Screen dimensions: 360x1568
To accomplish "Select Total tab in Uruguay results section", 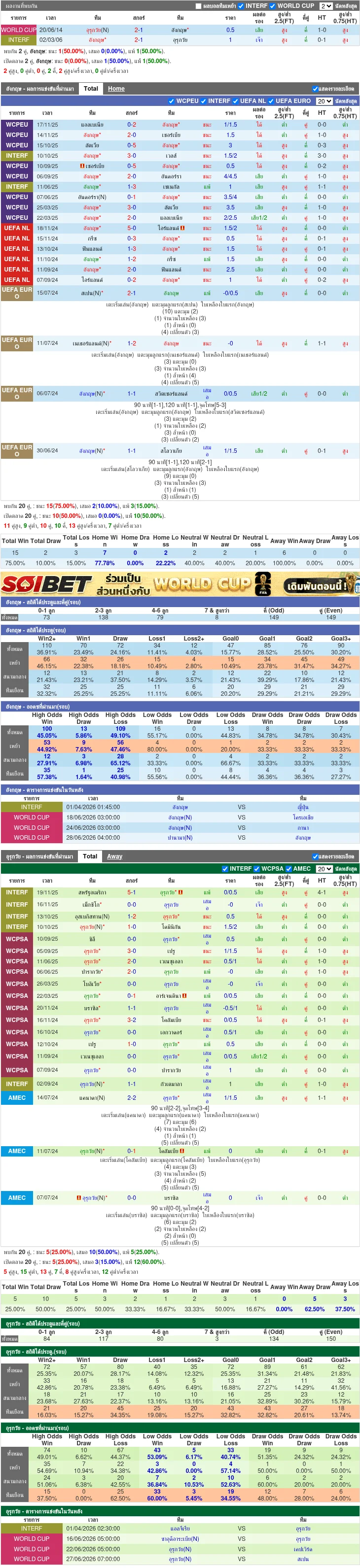I will pyautogui.click(x=90, y=856).
